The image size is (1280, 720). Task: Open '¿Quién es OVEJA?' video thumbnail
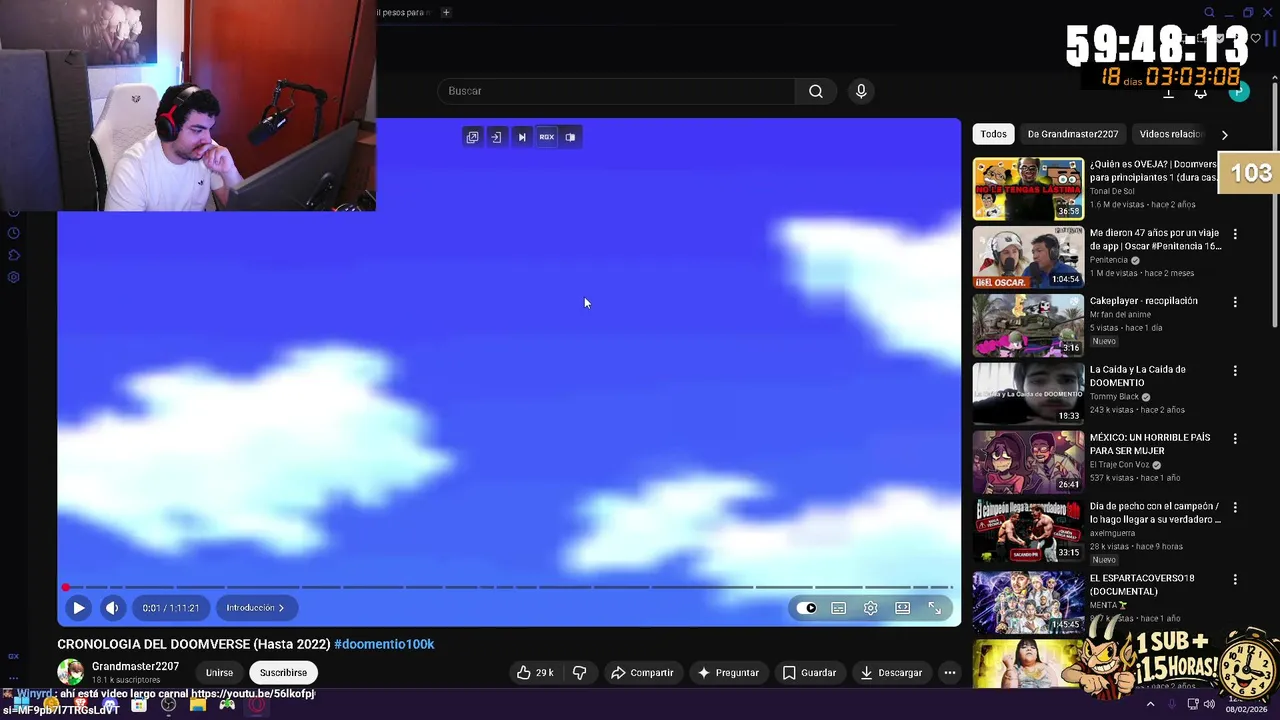point(1028,188)
